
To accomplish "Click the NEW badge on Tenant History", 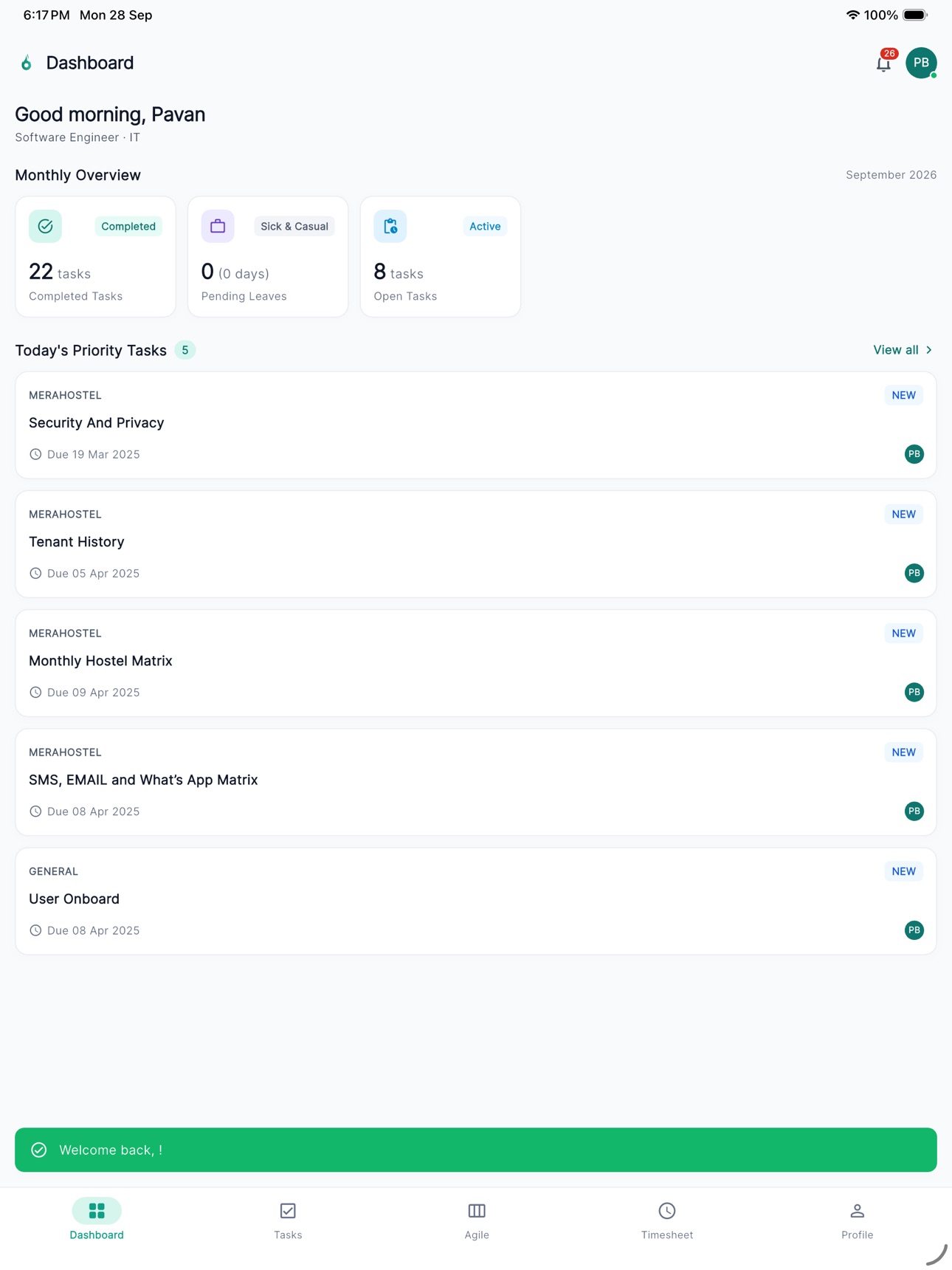I will click(903, 514).
